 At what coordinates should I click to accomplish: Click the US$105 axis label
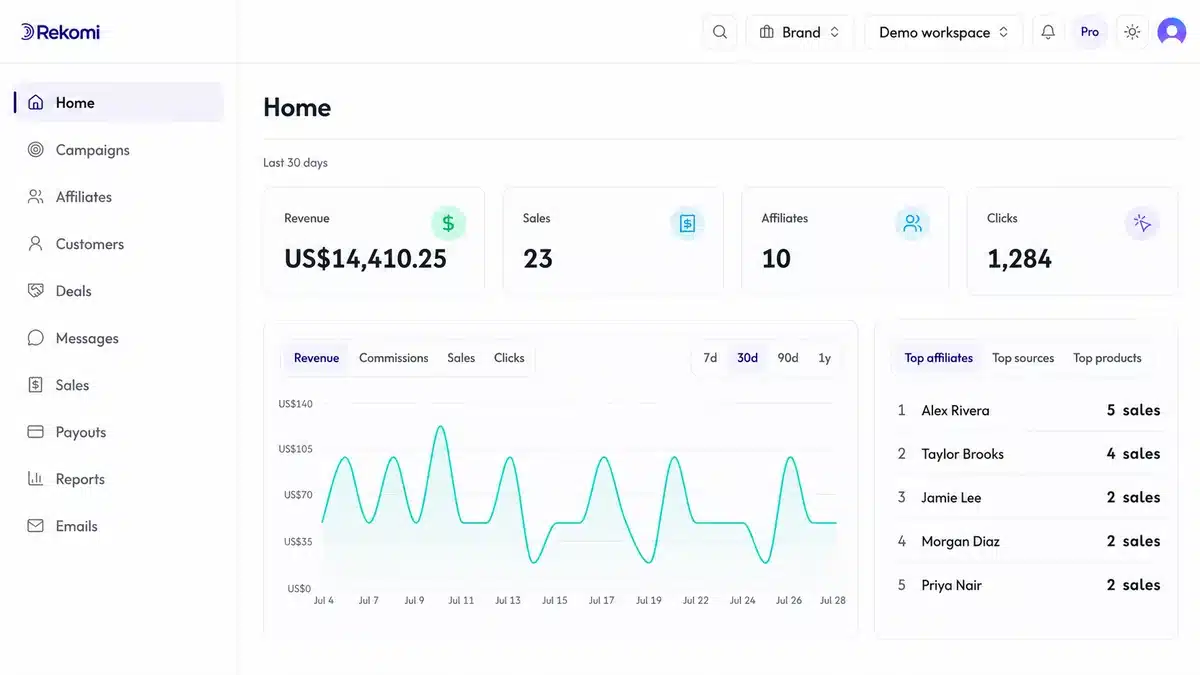coord(295,449)
